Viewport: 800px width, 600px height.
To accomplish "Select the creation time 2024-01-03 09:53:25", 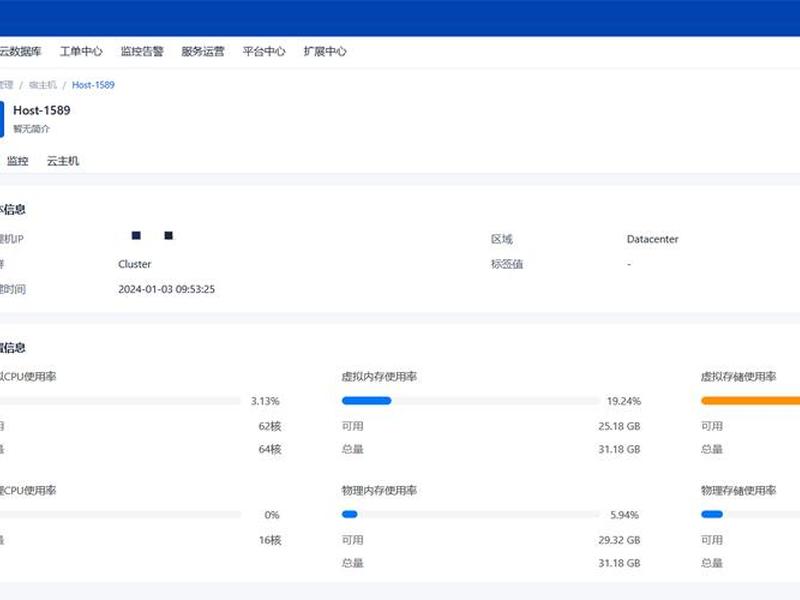I will coord(166,289).
